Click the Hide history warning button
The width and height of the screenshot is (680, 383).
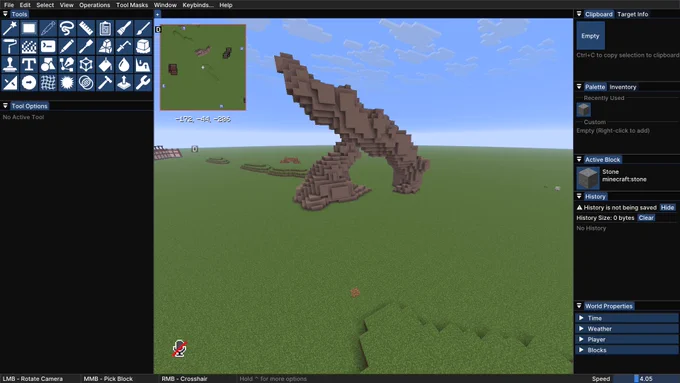(667, 207)
